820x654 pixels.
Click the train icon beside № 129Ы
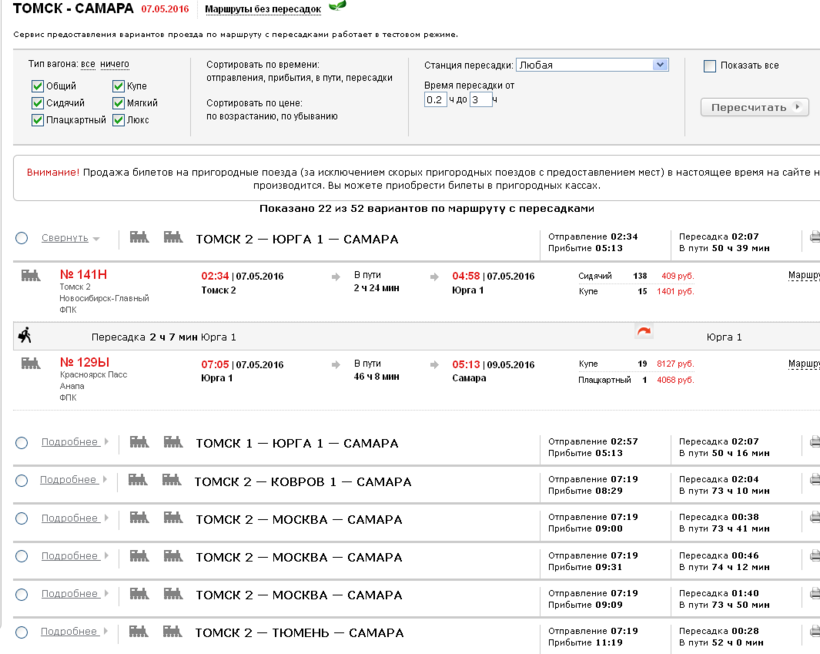[31, 363]
